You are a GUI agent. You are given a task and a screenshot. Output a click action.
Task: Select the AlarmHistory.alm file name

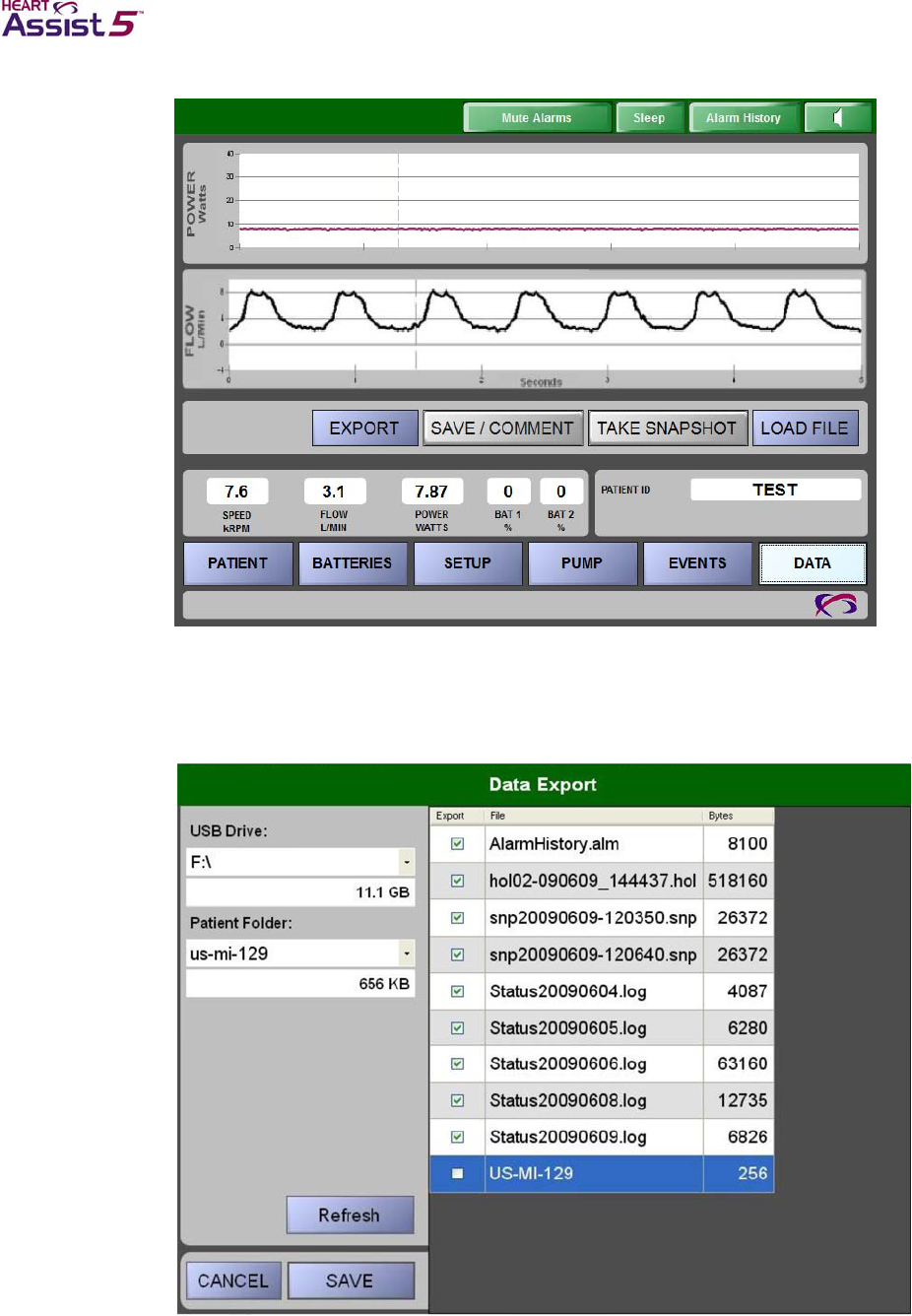click(x=554, y=844)
